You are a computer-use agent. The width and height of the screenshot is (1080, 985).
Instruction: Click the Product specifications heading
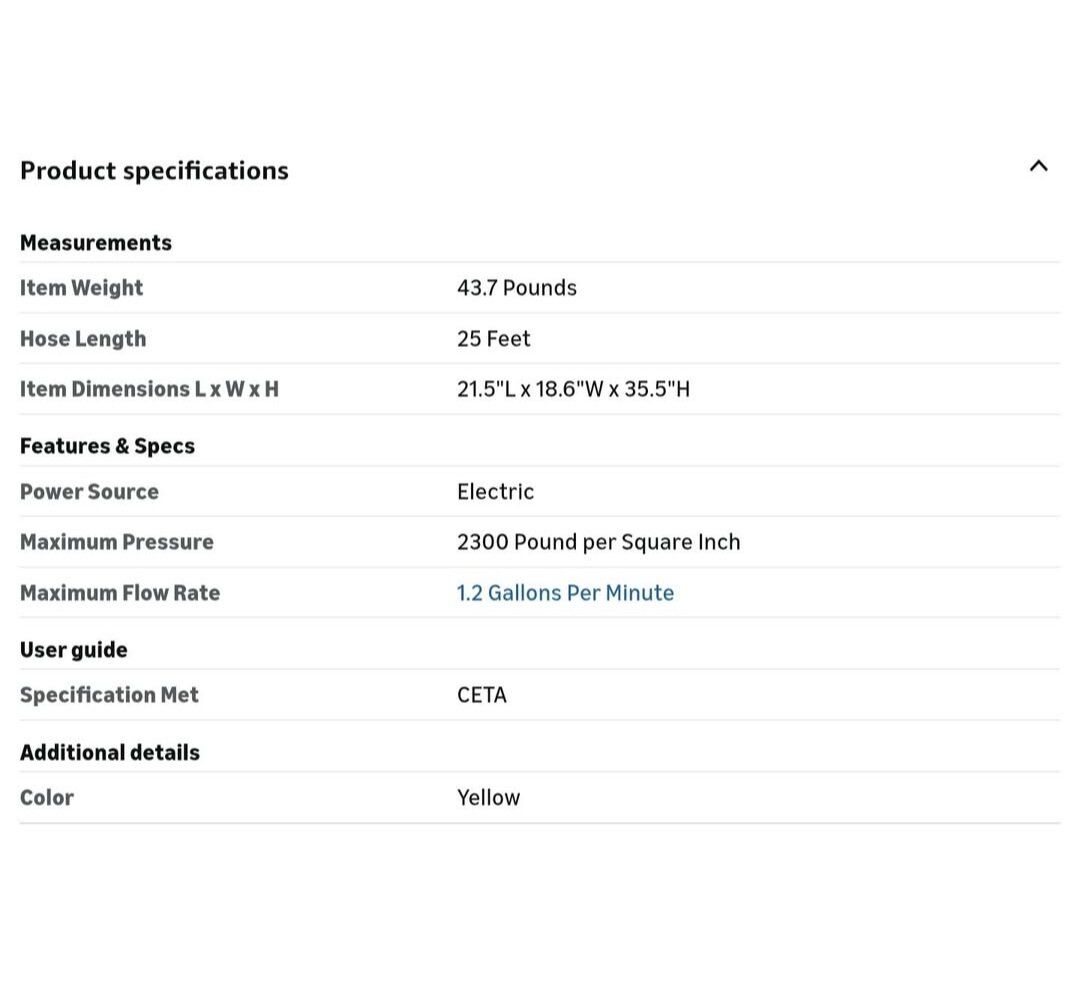[x=154, y=170]
